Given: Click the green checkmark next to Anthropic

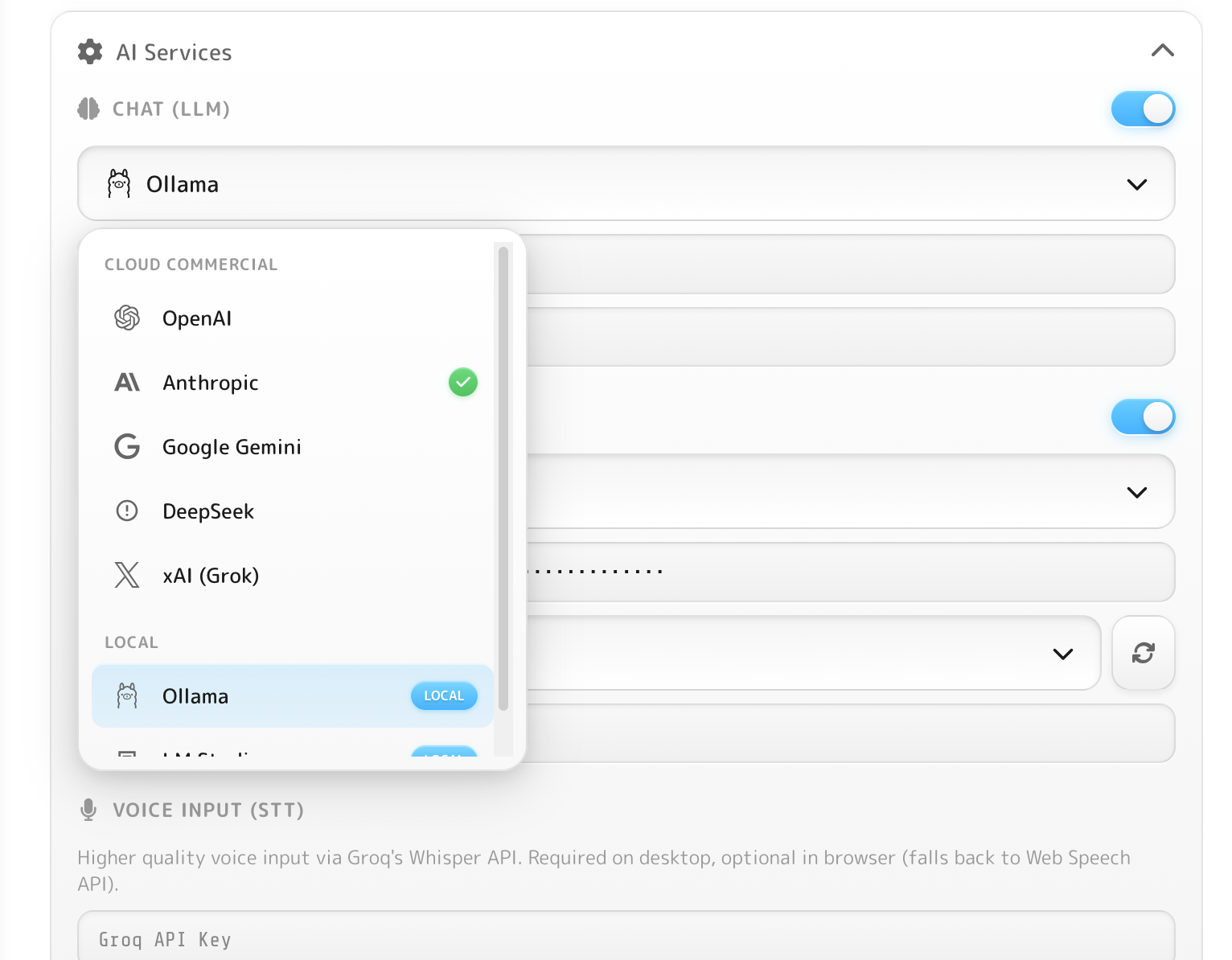Looking at the screenshot, I should 462,382.
